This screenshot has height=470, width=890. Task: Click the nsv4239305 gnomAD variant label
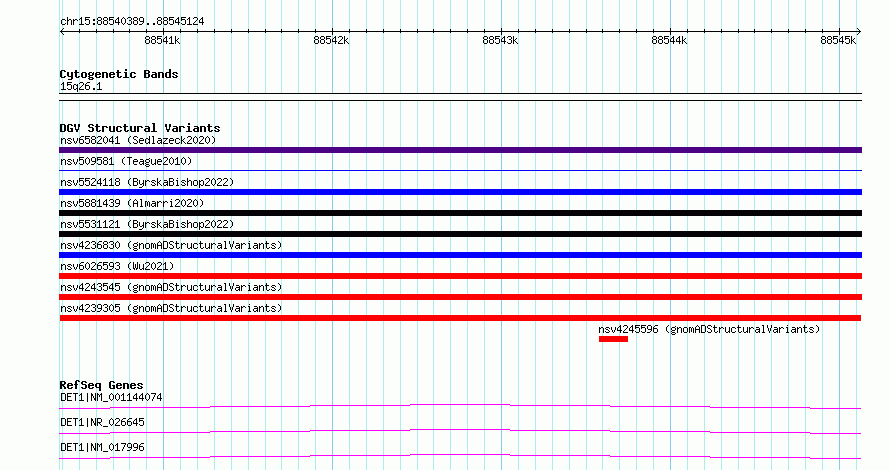pos(171,308)
